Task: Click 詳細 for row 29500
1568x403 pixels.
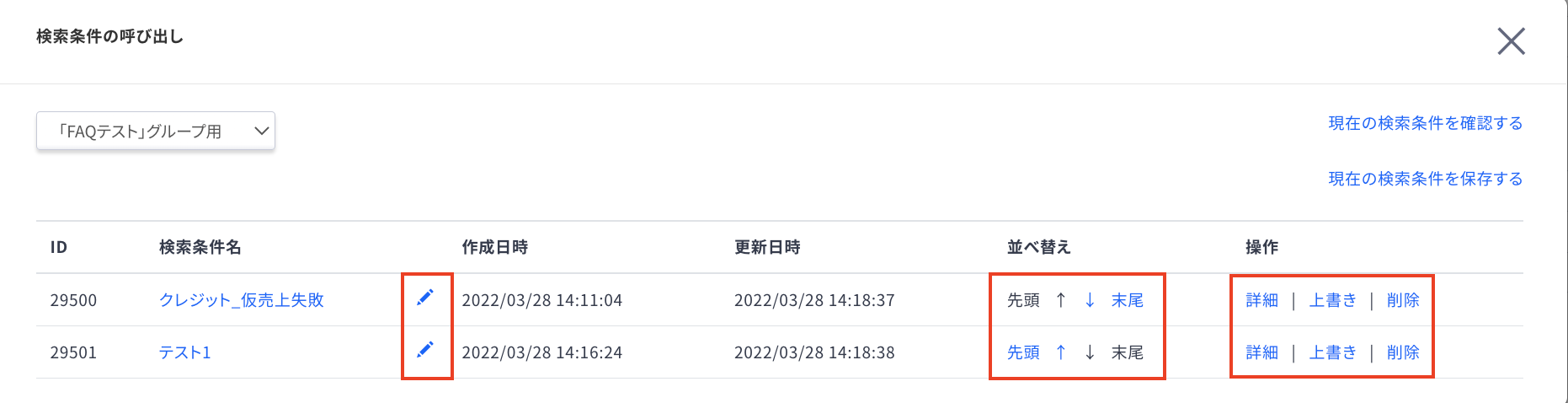Action: coord(1261,300)
